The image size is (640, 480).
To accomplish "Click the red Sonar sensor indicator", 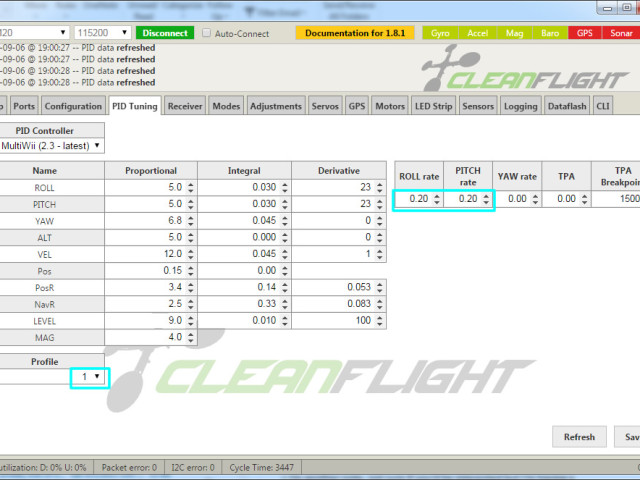I will (621, 33).
